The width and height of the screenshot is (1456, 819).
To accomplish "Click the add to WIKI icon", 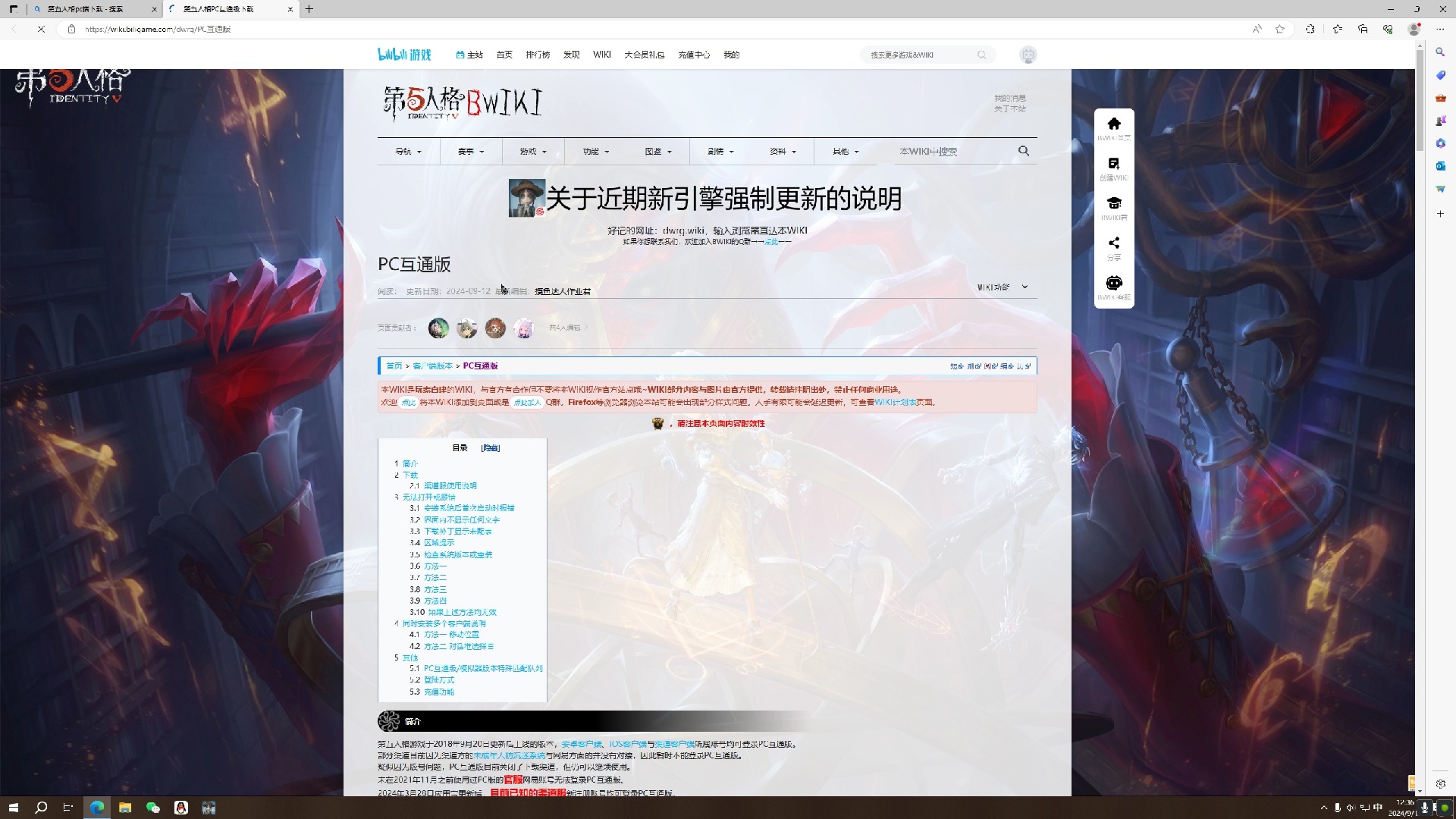I will coord(1114,163).
